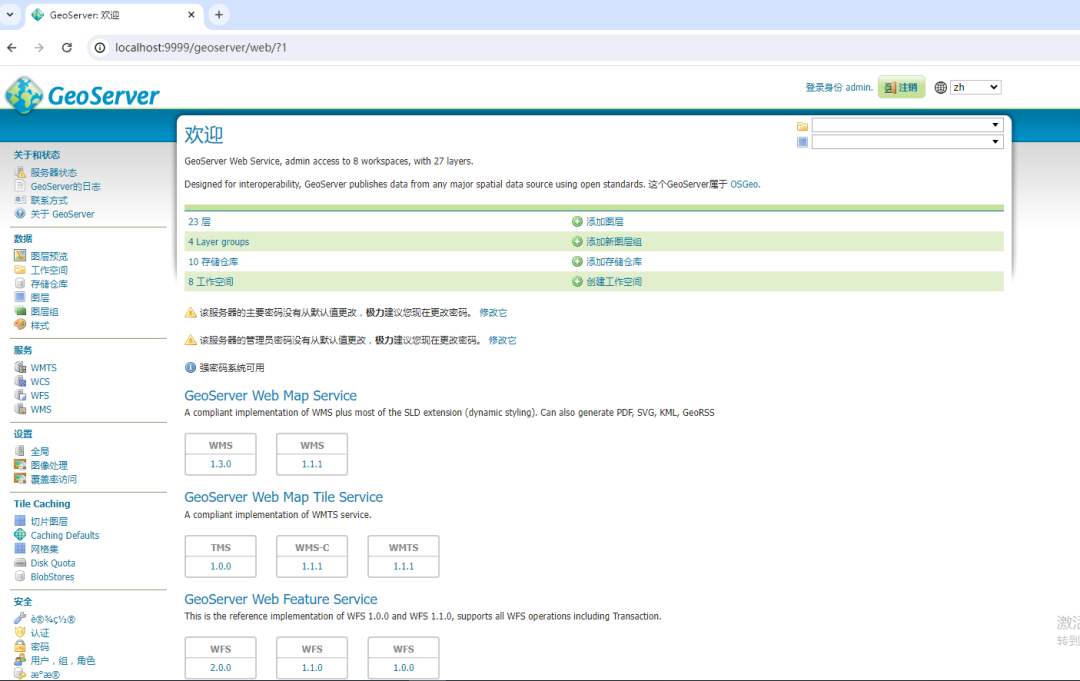Click the layer groups icon (图层组)
The height and width of the screenshot is (681, 1080).
20,311
